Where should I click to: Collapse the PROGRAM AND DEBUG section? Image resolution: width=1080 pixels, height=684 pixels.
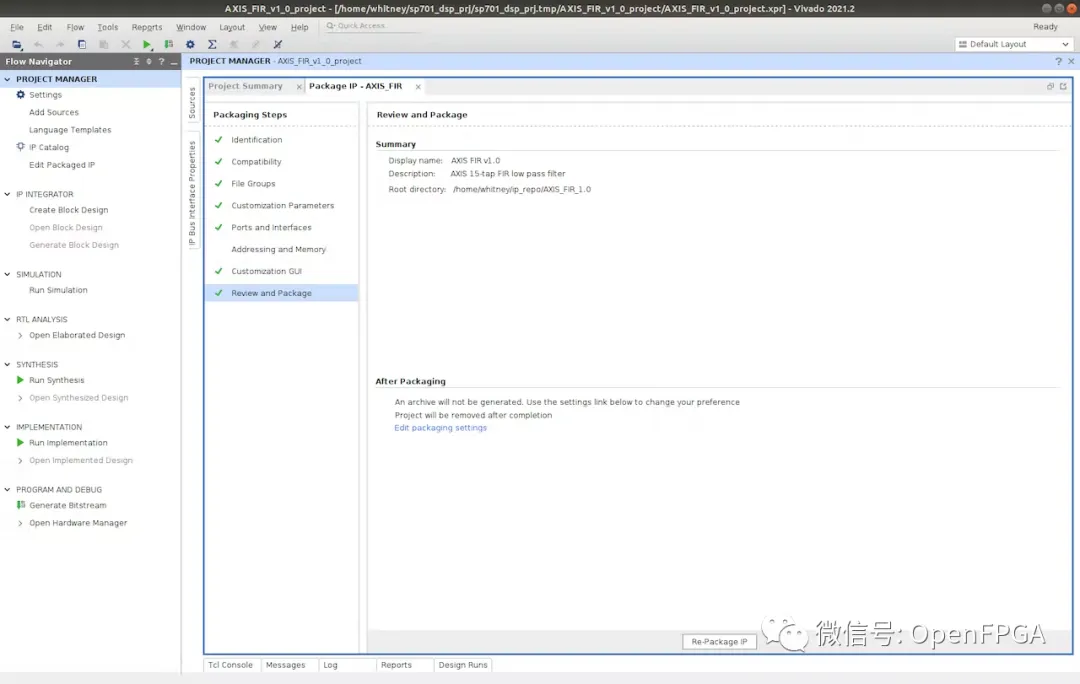click(8, 490)
